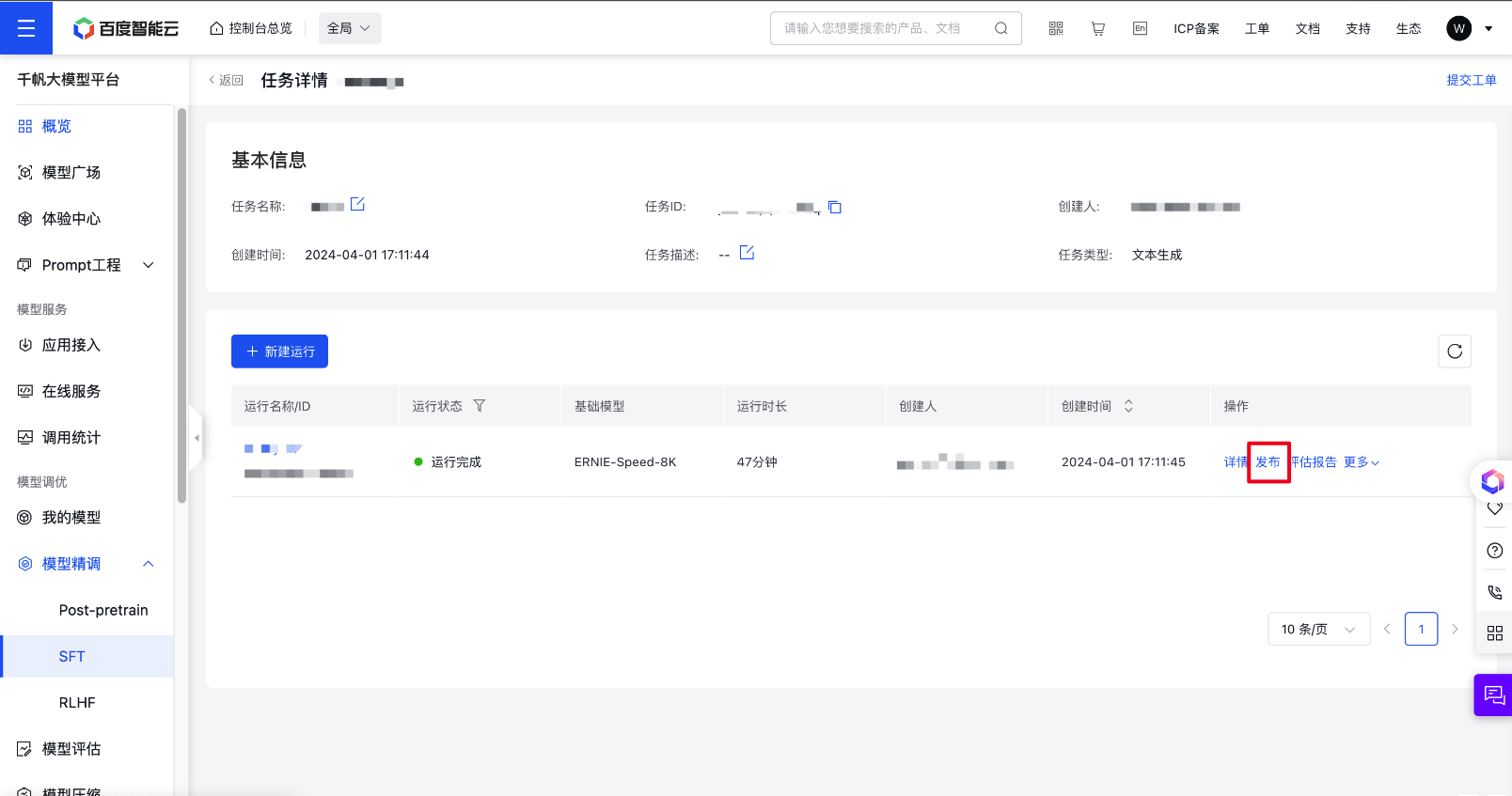
Task: Select page 1 in pagination
Action: point(1421,629)
